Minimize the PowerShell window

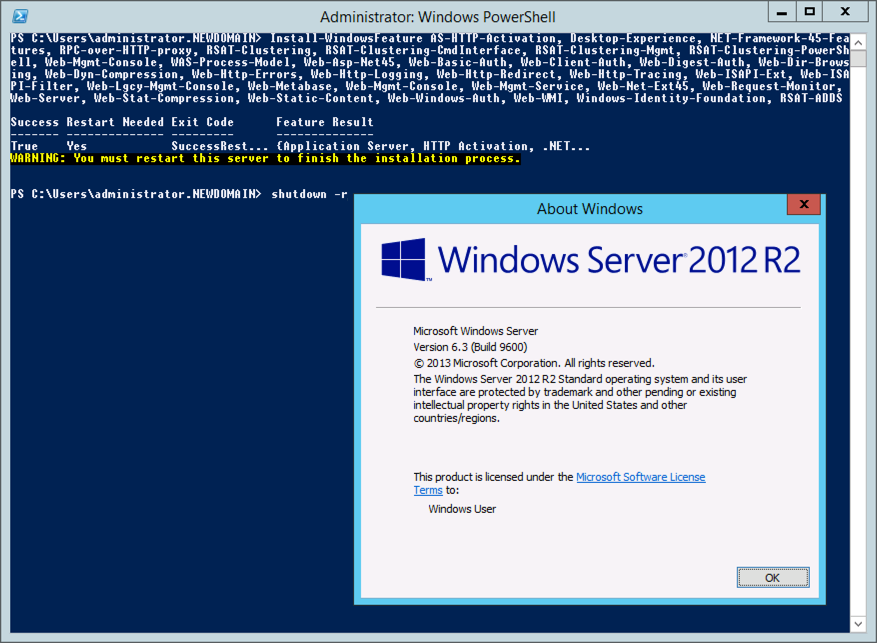782,12
